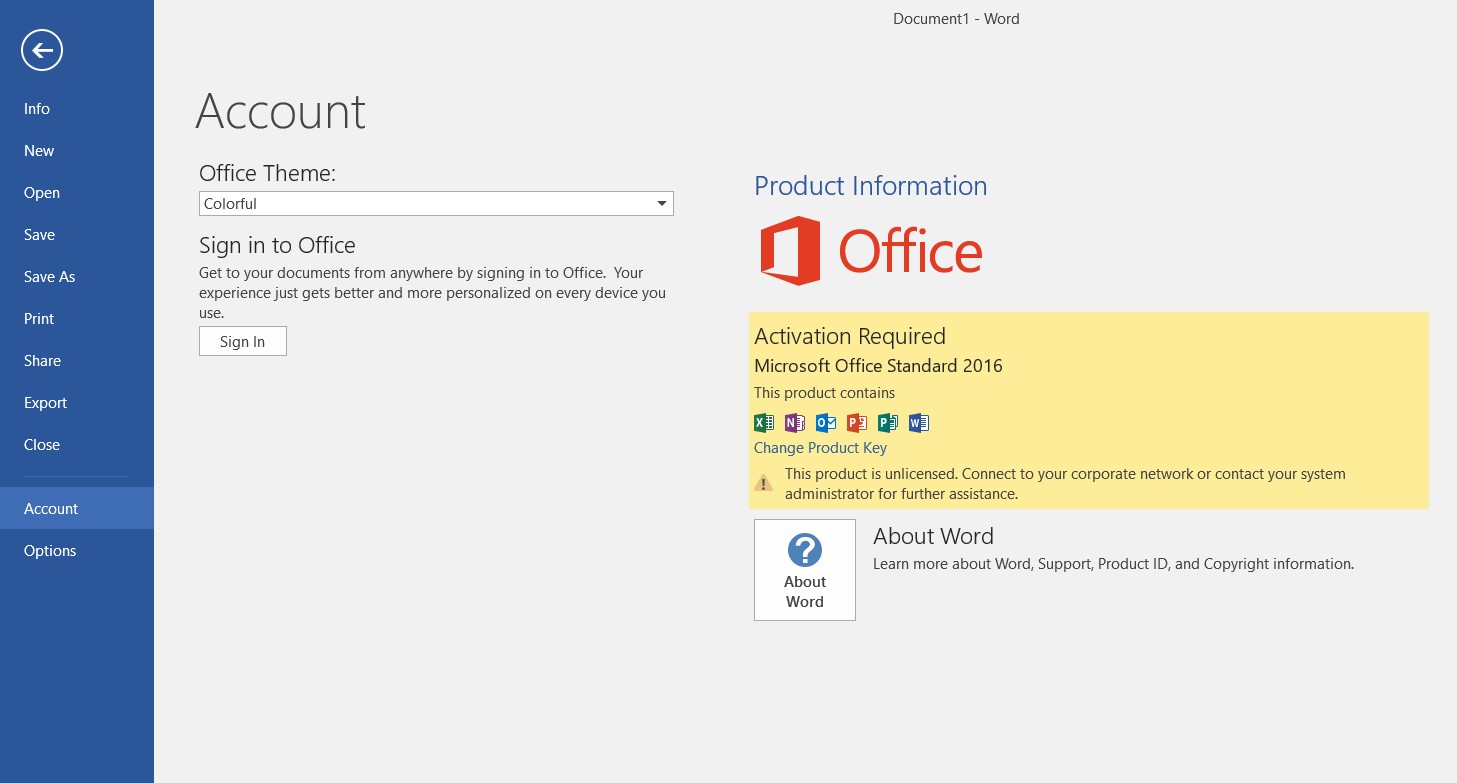Click the PowerPoint icon in product list
Screen dimensions: 1457x783
pyautogui.click(x=857, y=422)
